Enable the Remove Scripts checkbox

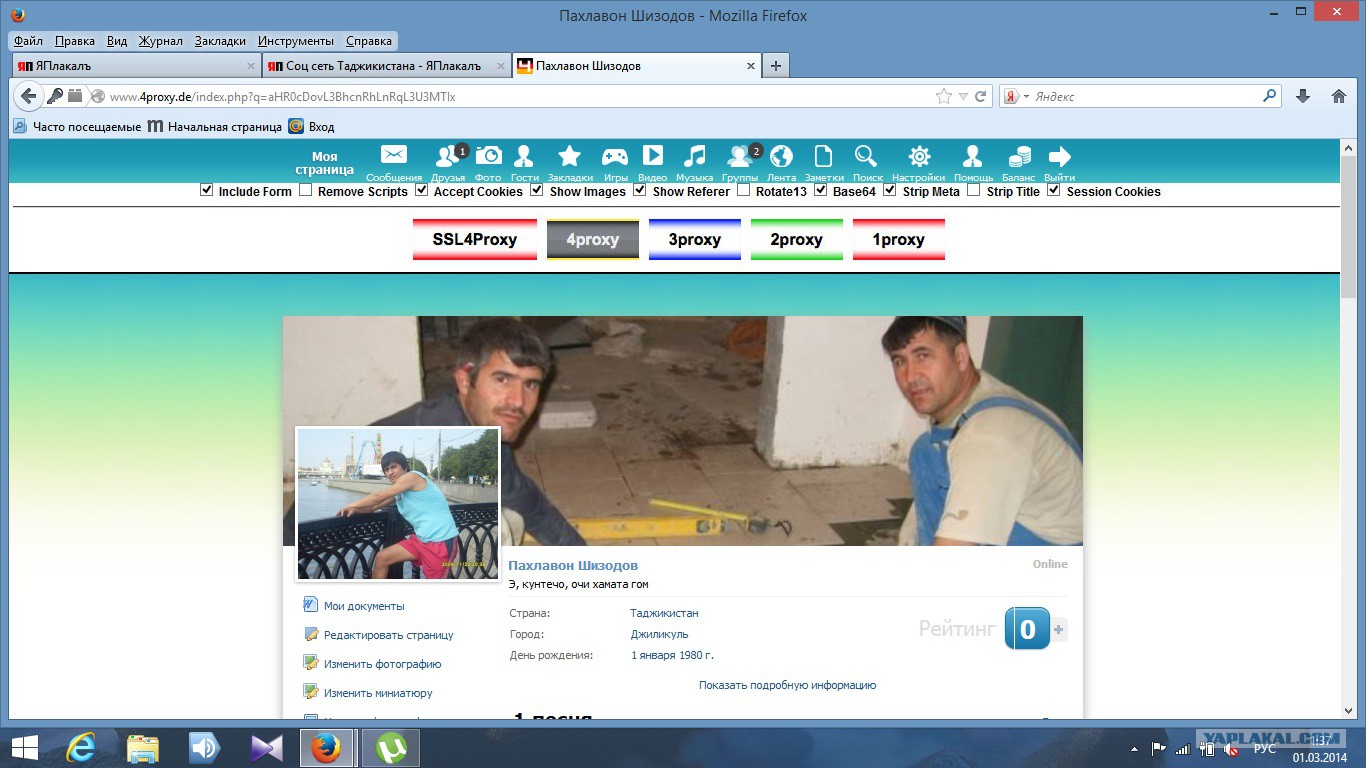point(306,190)
